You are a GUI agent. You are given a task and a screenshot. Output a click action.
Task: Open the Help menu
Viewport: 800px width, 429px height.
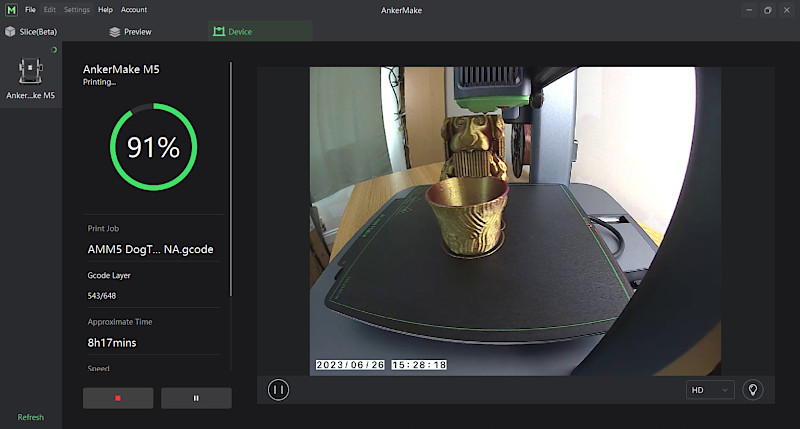[x=105, y=10]
